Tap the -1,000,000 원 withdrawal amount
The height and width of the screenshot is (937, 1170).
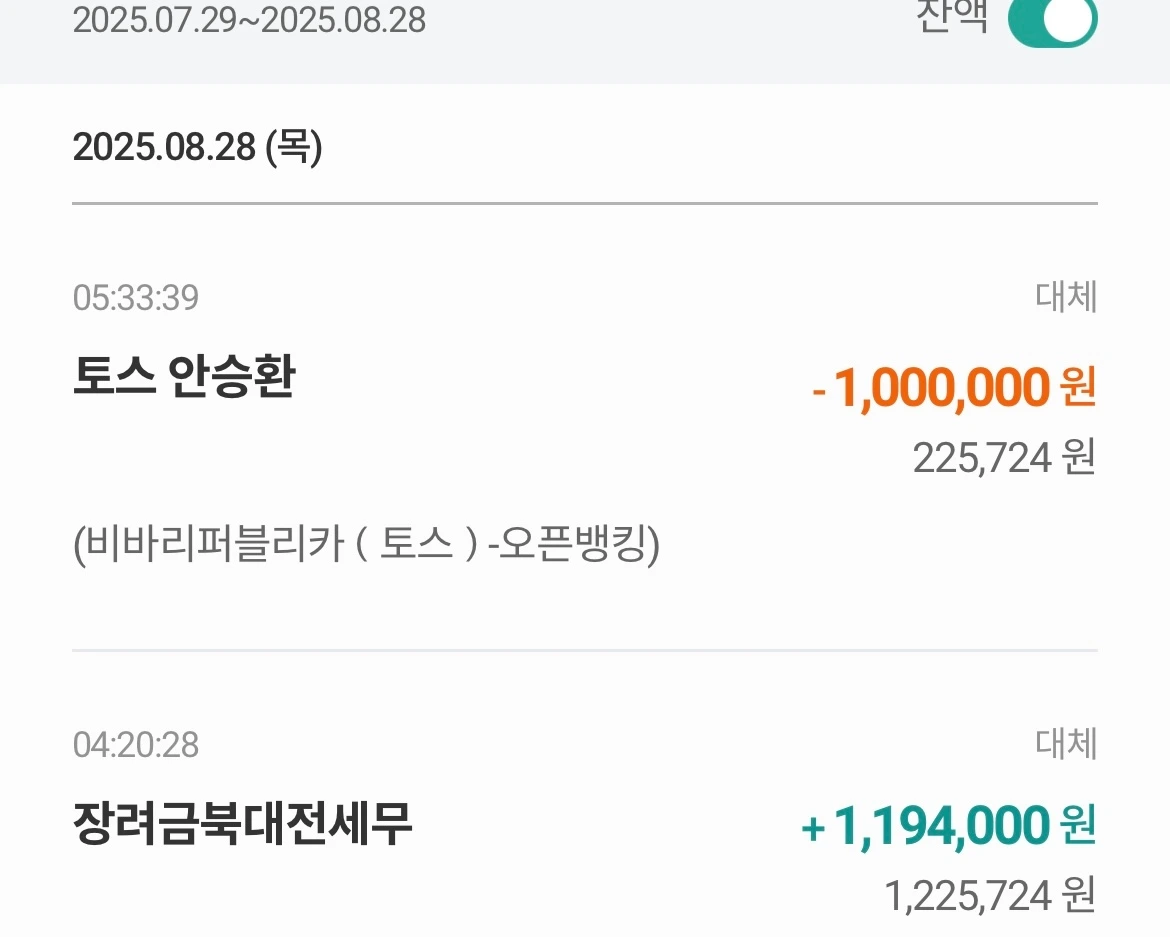pos(954,388)
